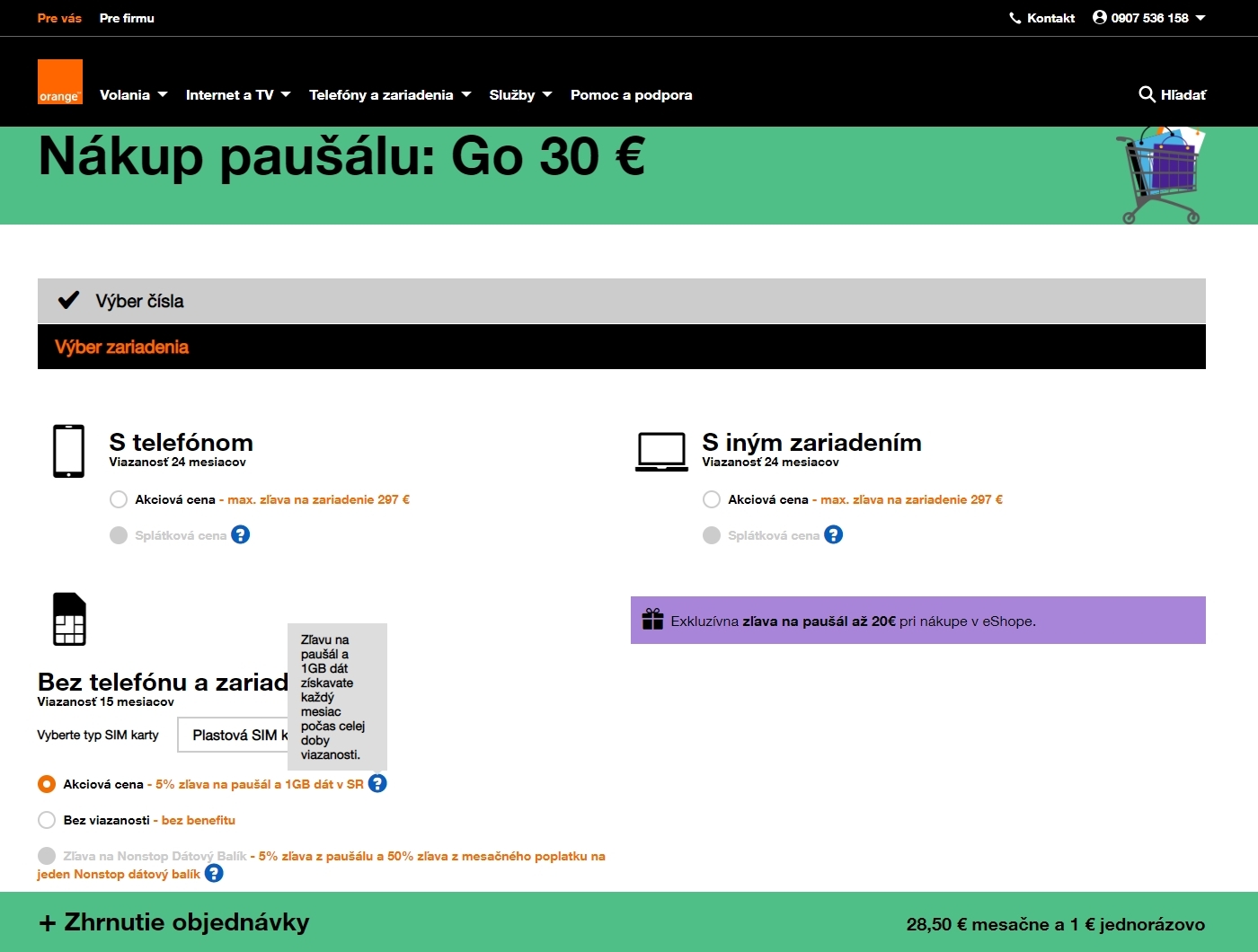Click the 28,50 € mesačne price summary

[x=1056, y=924]
